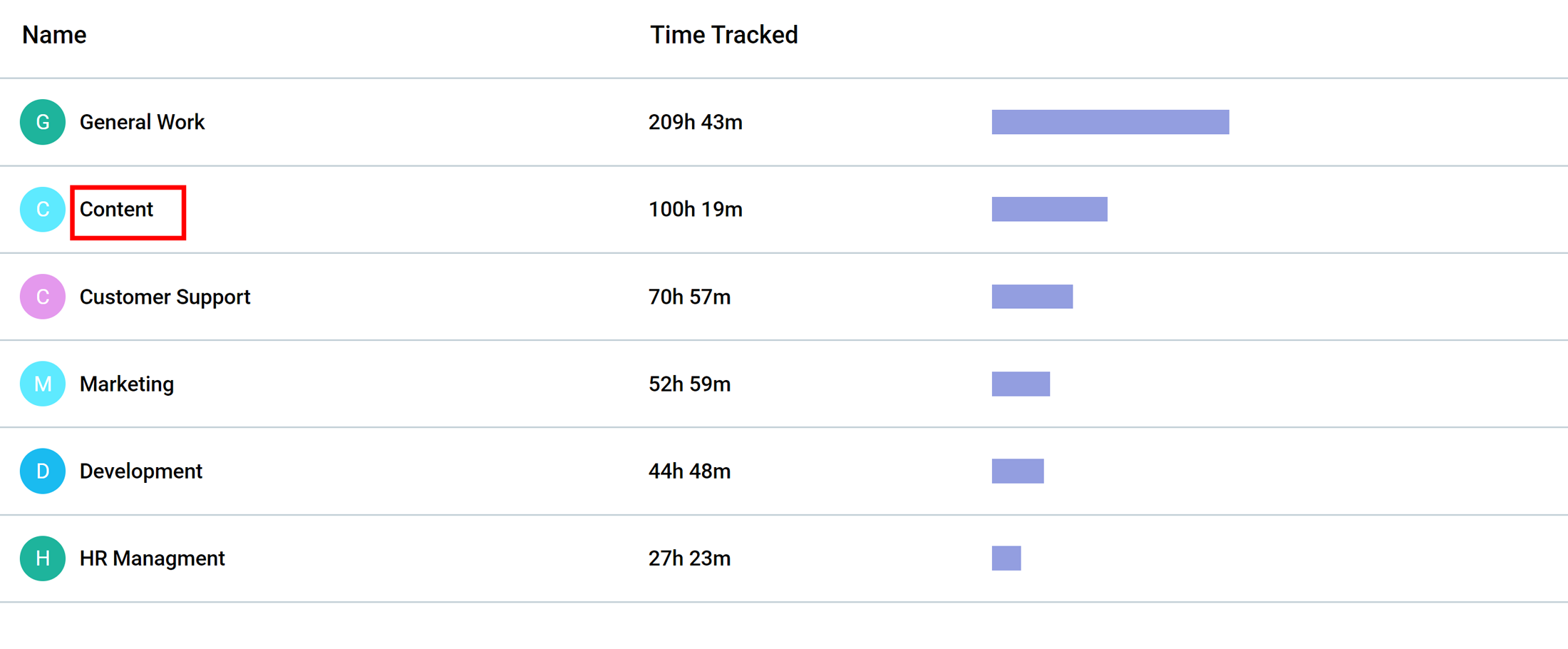Image resolution: width=1568 pixels, height=649 pixels.
Task: Click the M avatar beside Marketing
Action: (43, 384)
